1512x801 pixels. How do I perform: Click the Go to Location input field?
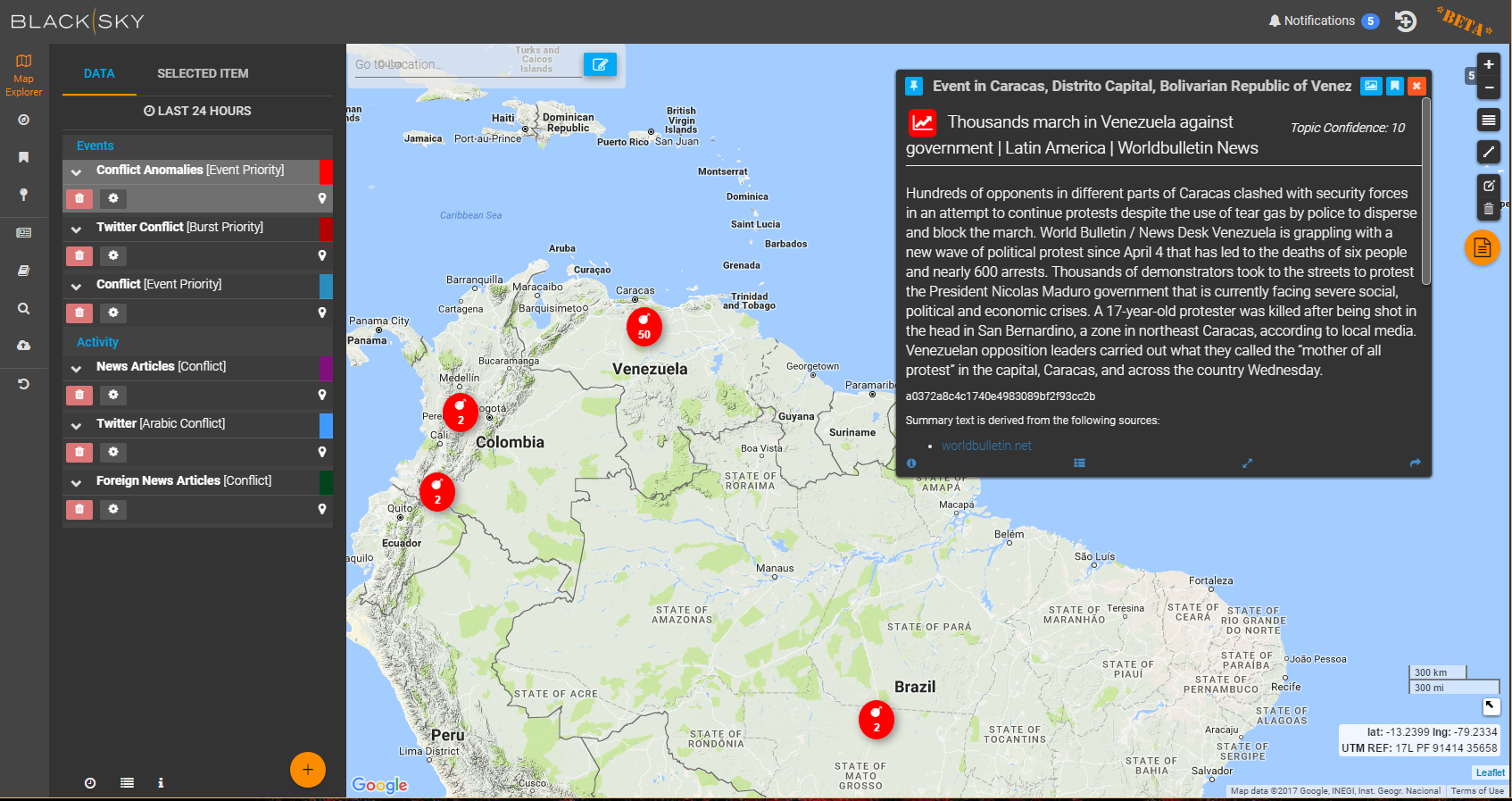[467, 64]
